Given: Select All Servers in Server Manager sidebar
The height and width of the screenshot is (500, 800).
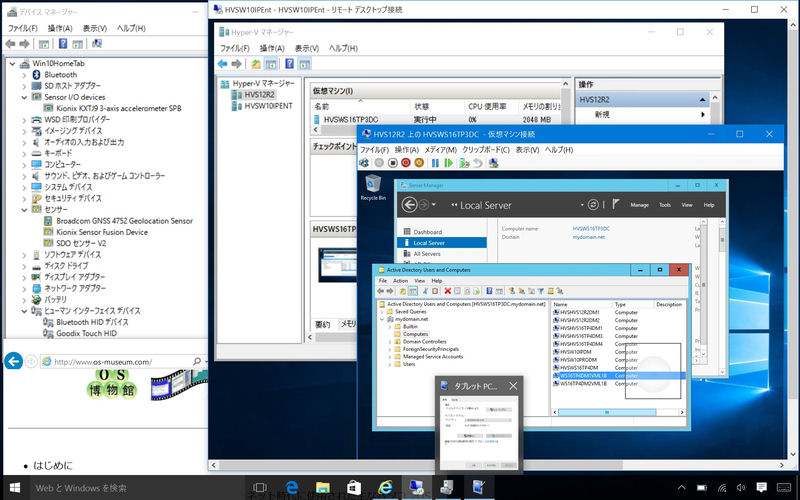Looking at the screenshot, I should coord(428,255).
